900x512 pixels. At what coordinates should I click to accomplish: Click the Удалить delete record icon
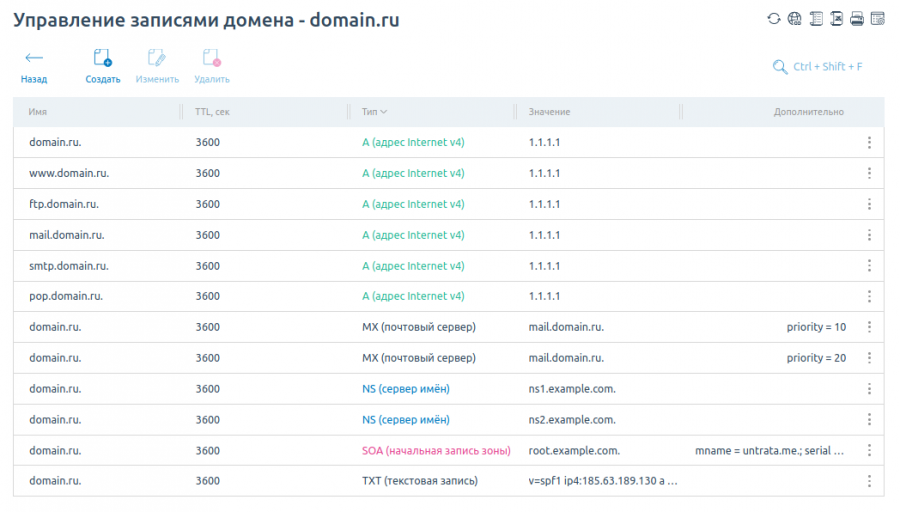[212, 66]
